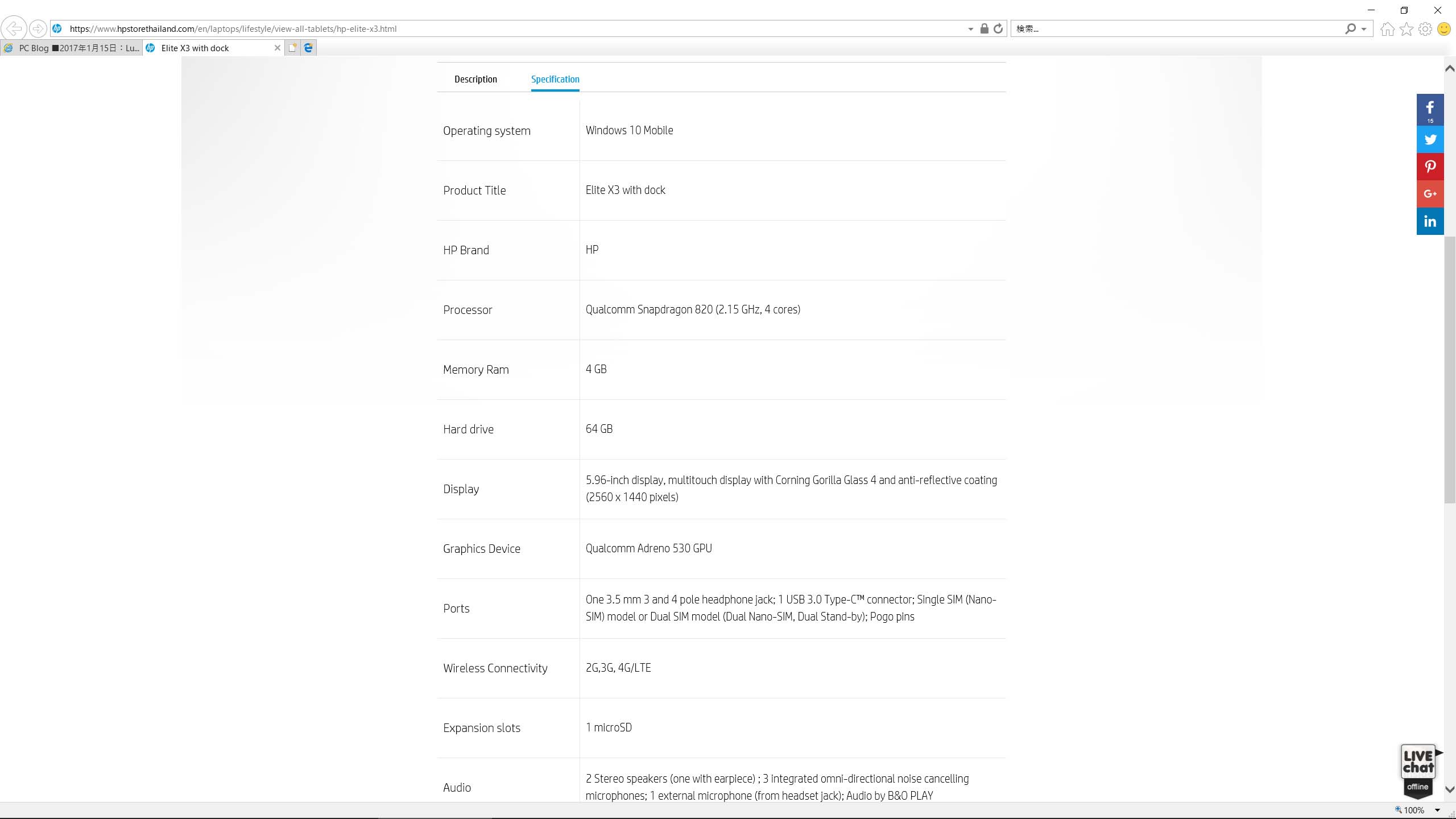Expand search provider dropdown arrow
The height and width of the screenshot is (819, 1456).
pos(1364,29)
